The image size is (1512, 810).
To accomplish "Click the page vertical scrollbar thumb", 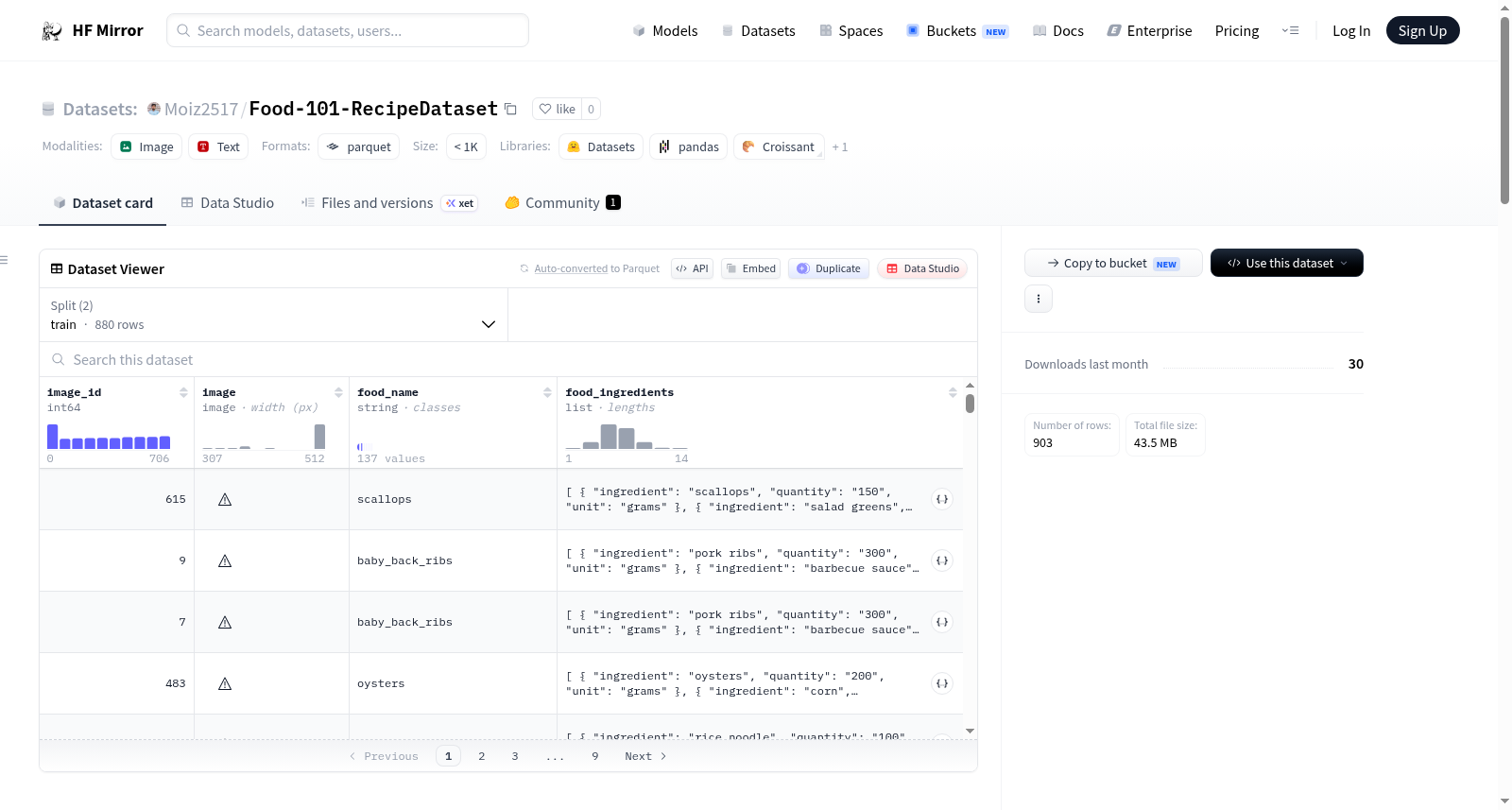I will click(x=1504, y=110).
